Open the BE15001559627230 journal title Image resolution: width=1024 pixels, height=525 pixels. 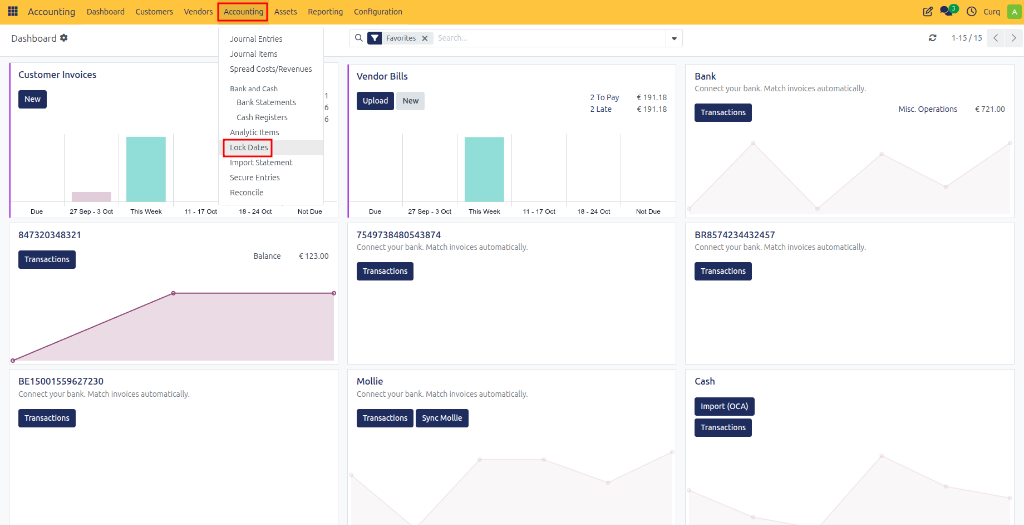(61, 381)
